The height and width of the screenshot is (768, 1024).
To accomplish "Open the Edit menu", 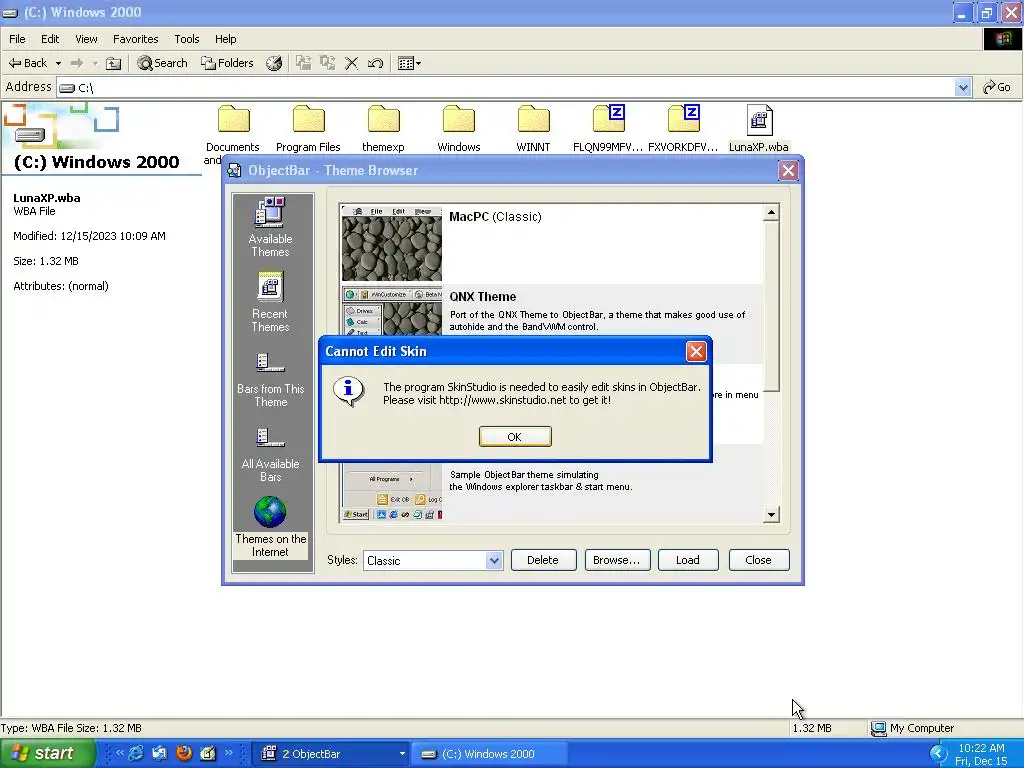I will coord(50,39).
